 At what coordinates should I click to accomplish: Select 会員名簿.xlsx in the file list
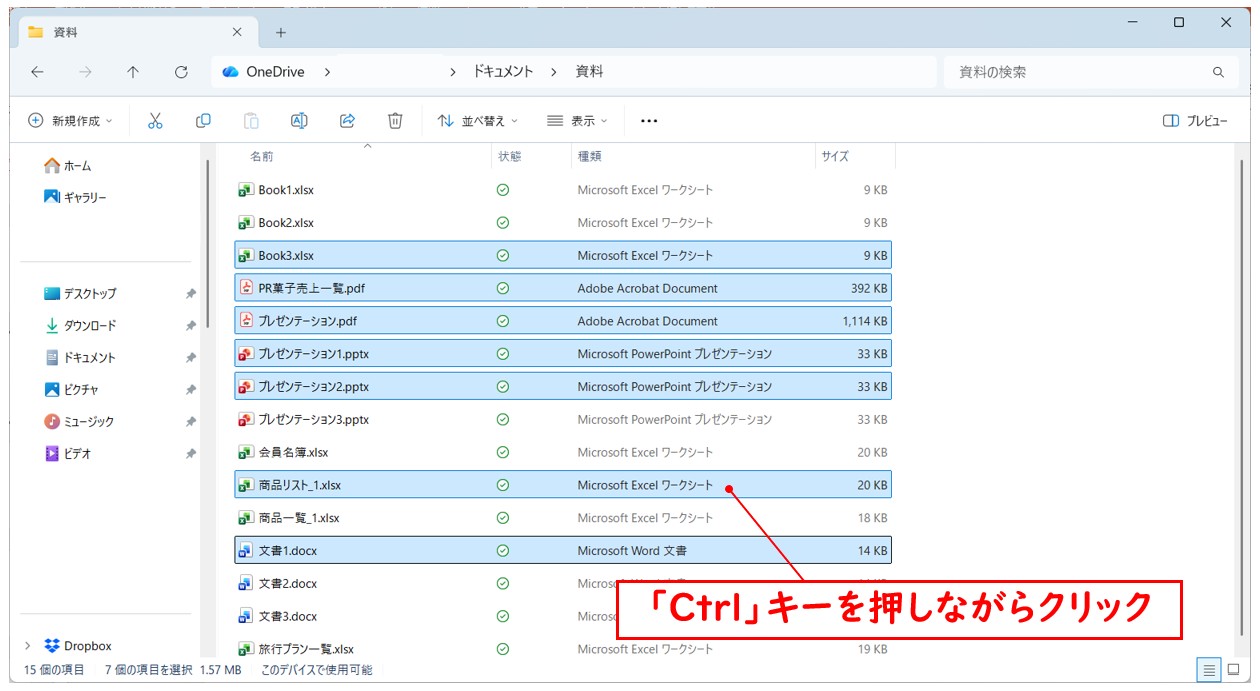click(310, 452)
